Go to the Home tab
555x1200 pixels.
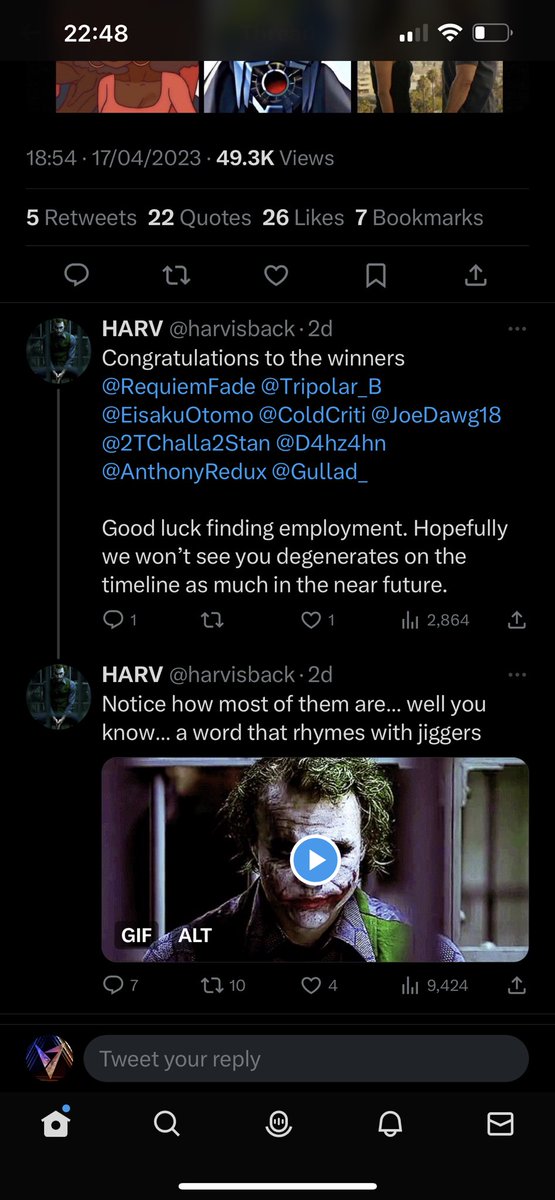56,1124
